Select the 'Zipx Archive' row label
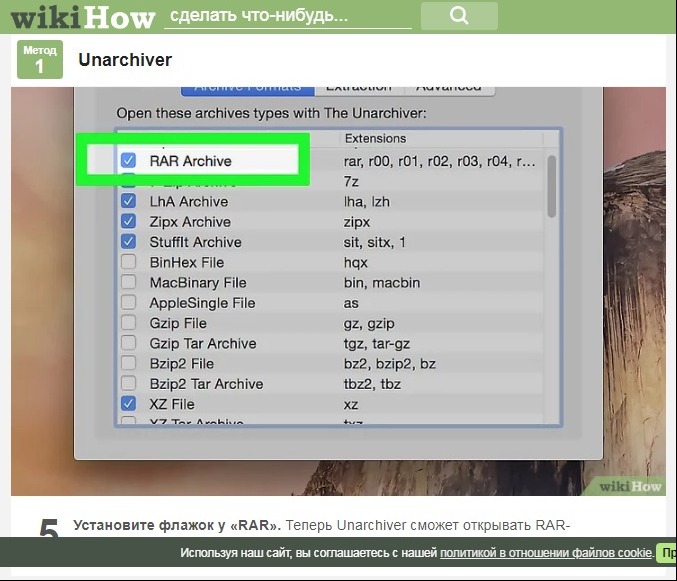 pyautogui.click(x=190, y=222)
